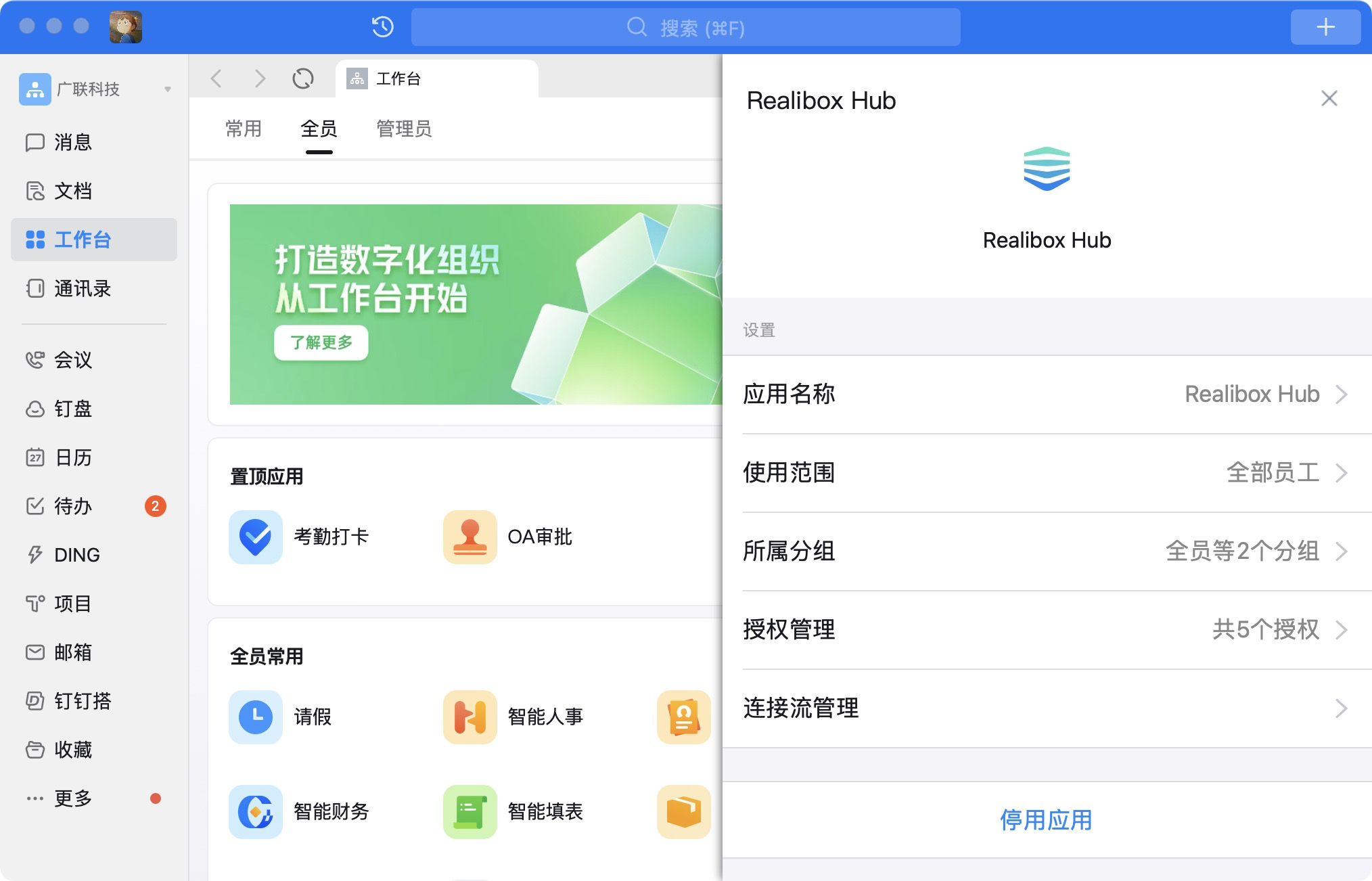Open the OA审批 app
1372x881 pixels.
(507, 537)
